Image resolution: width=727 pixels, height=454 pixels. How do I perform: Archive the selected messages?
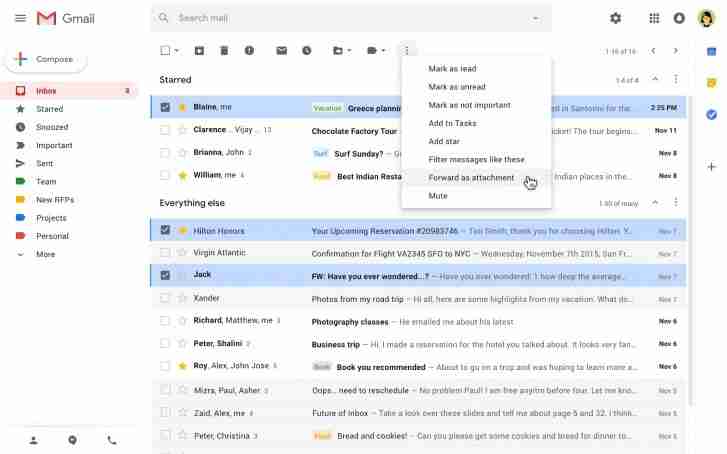click(199, 51)
